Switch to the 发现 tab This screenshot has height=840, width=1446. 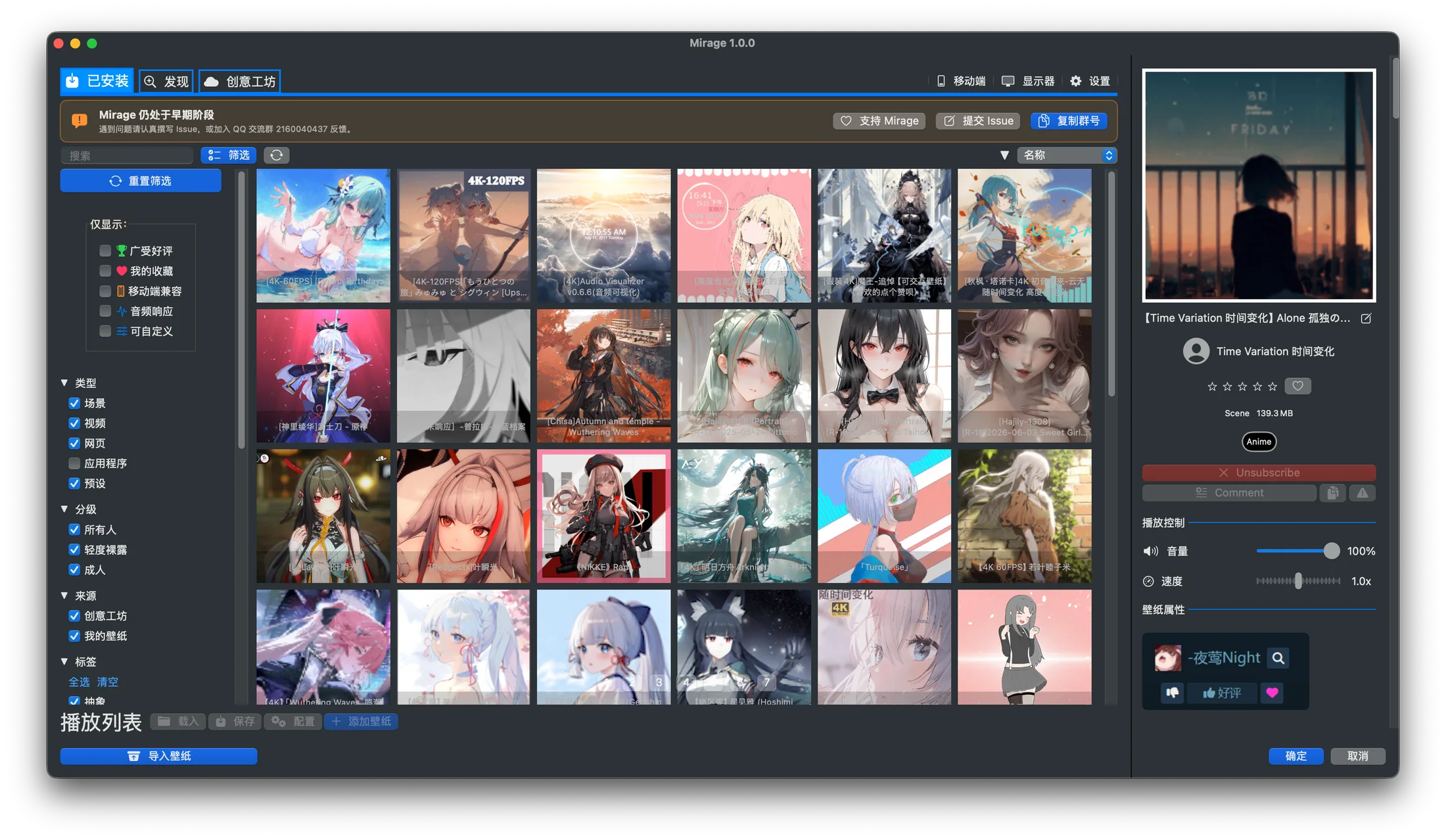click(166, 81)
